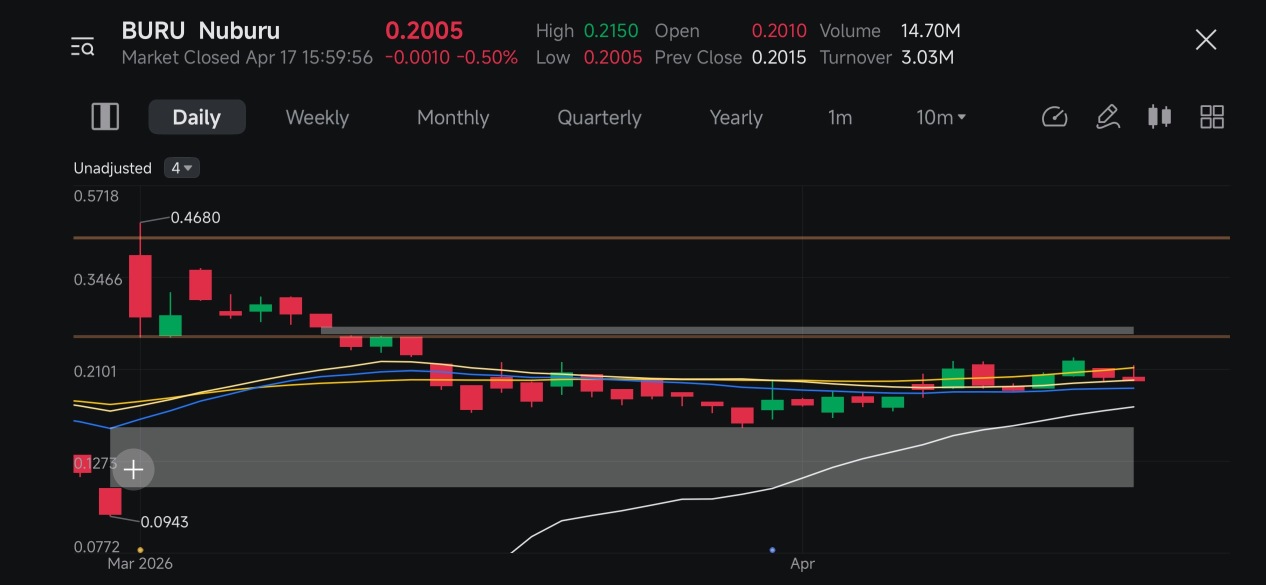1266x585 pixels.
Task: Toggle the split panel layout icon
Action: [105, 117]
